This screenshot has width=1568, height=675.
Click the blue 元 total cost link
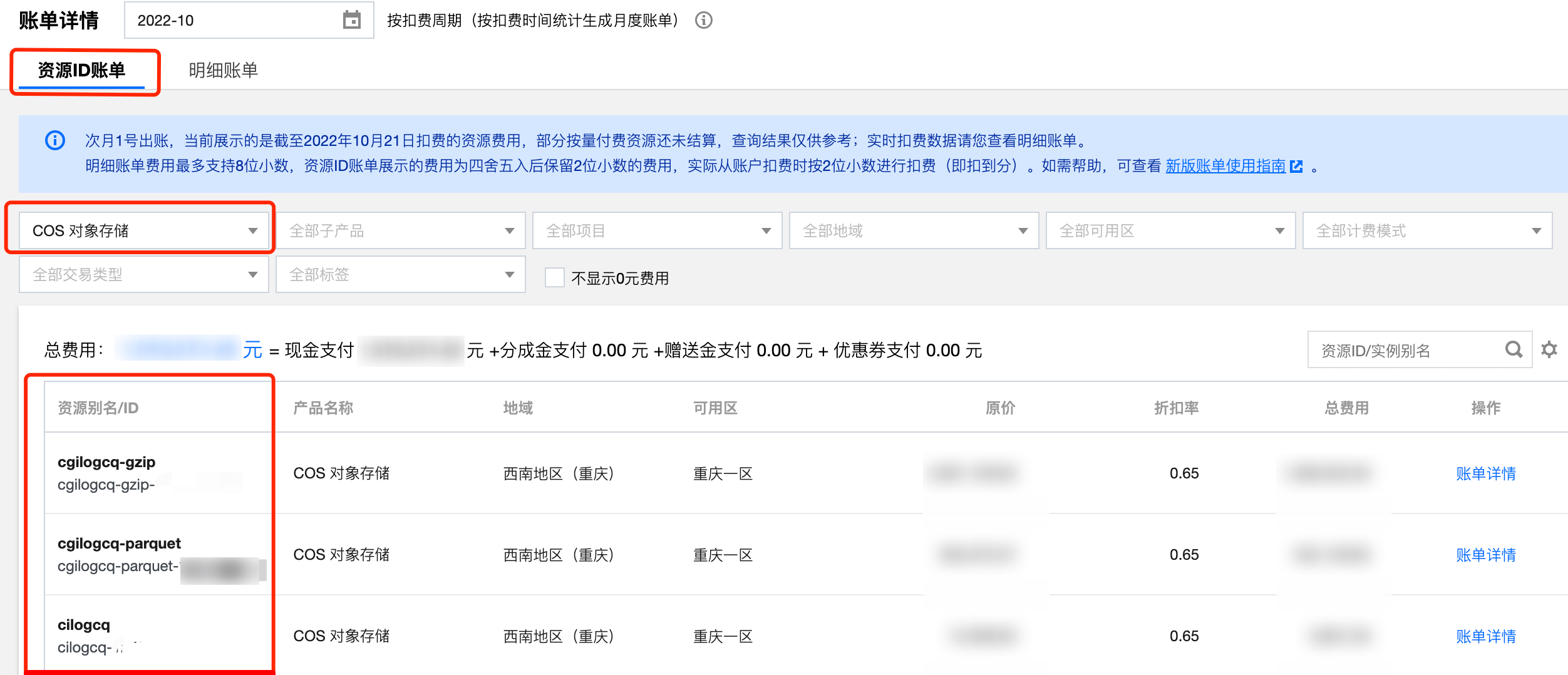[x=252, y=350]
